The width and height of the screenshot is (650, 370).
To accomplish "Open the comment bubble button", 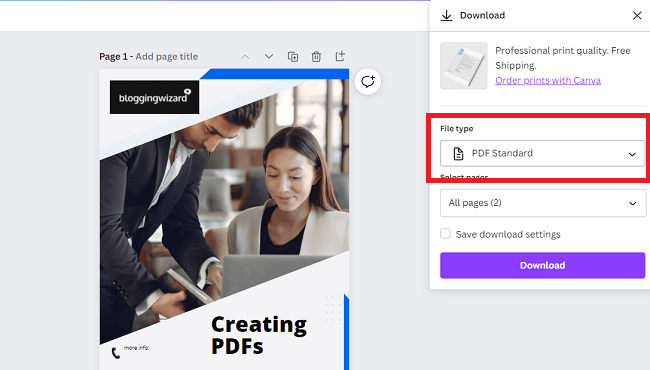I will [368, 82].
